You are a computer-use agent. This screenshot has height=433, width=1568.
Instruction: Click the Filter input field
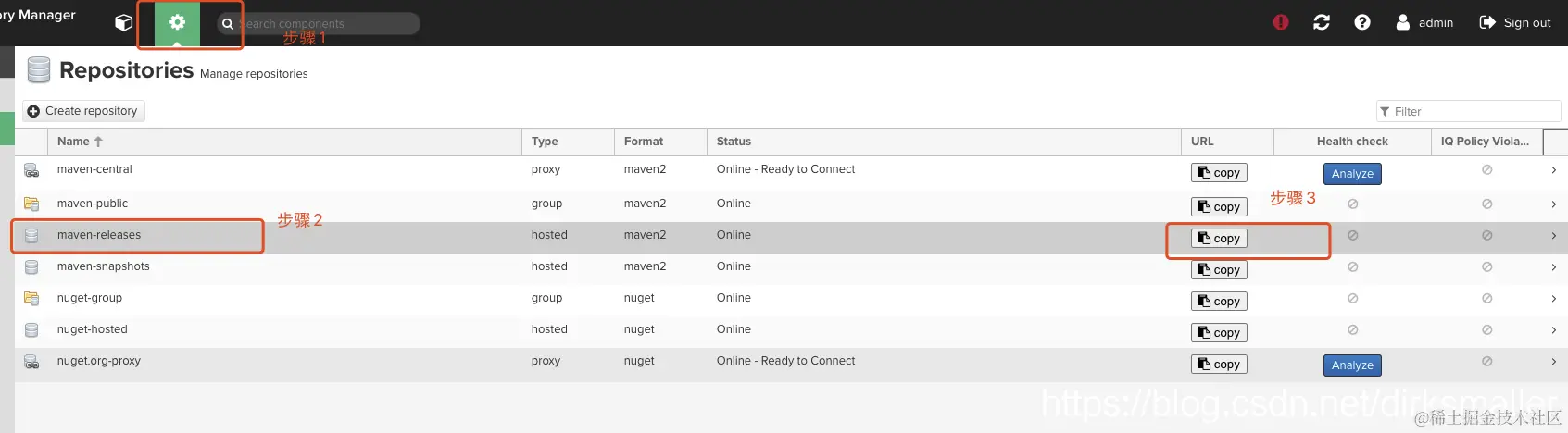1469,111
